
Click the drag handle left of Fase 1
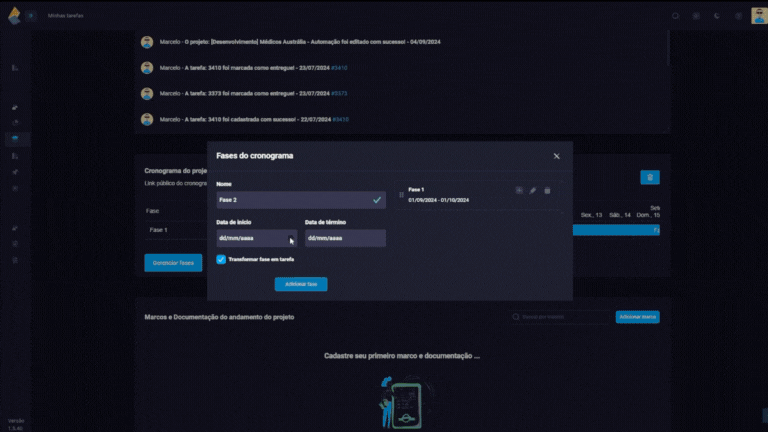coord(401,195)
